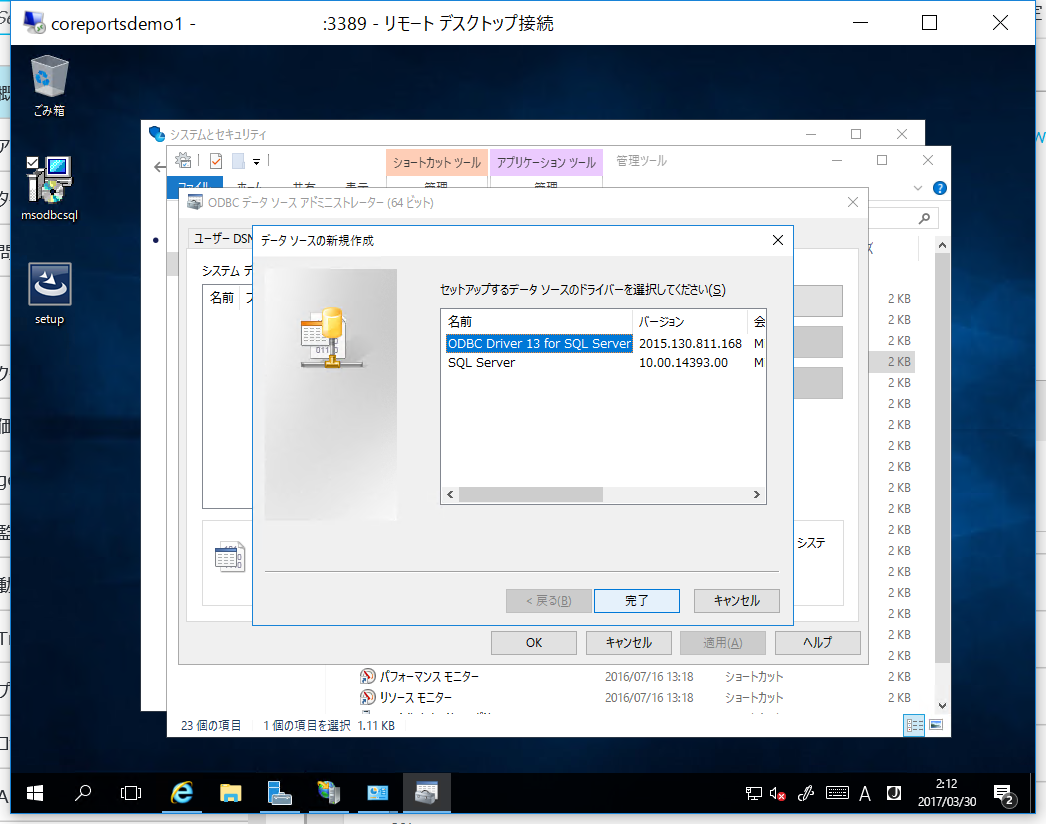The height and width of the screenshot is (824, 1046).
Task: Open Task View from the taskbar
Action: [131, 793]
